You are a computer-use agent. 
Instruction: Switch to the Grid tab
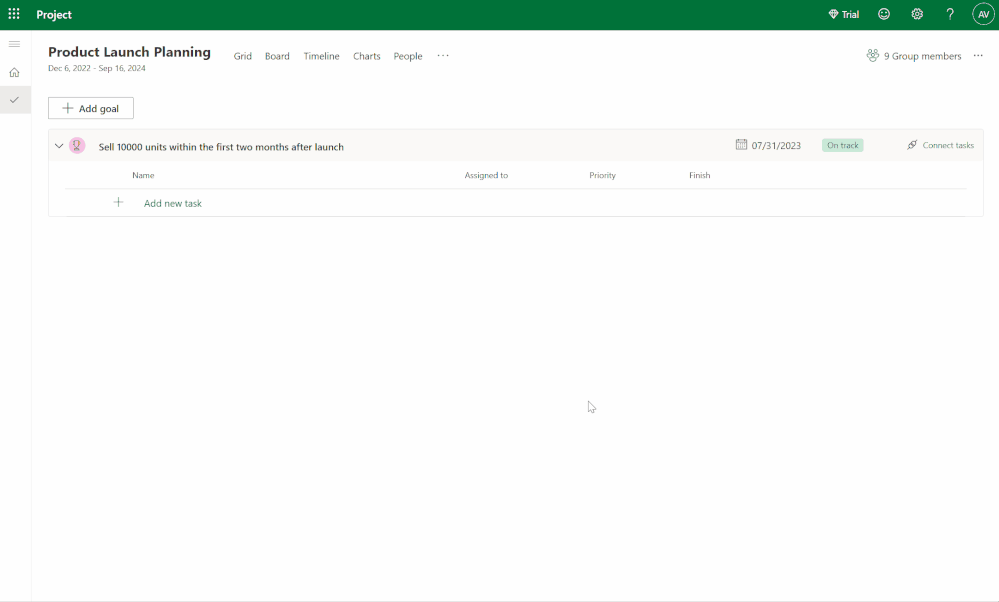[x=243, y=56]
